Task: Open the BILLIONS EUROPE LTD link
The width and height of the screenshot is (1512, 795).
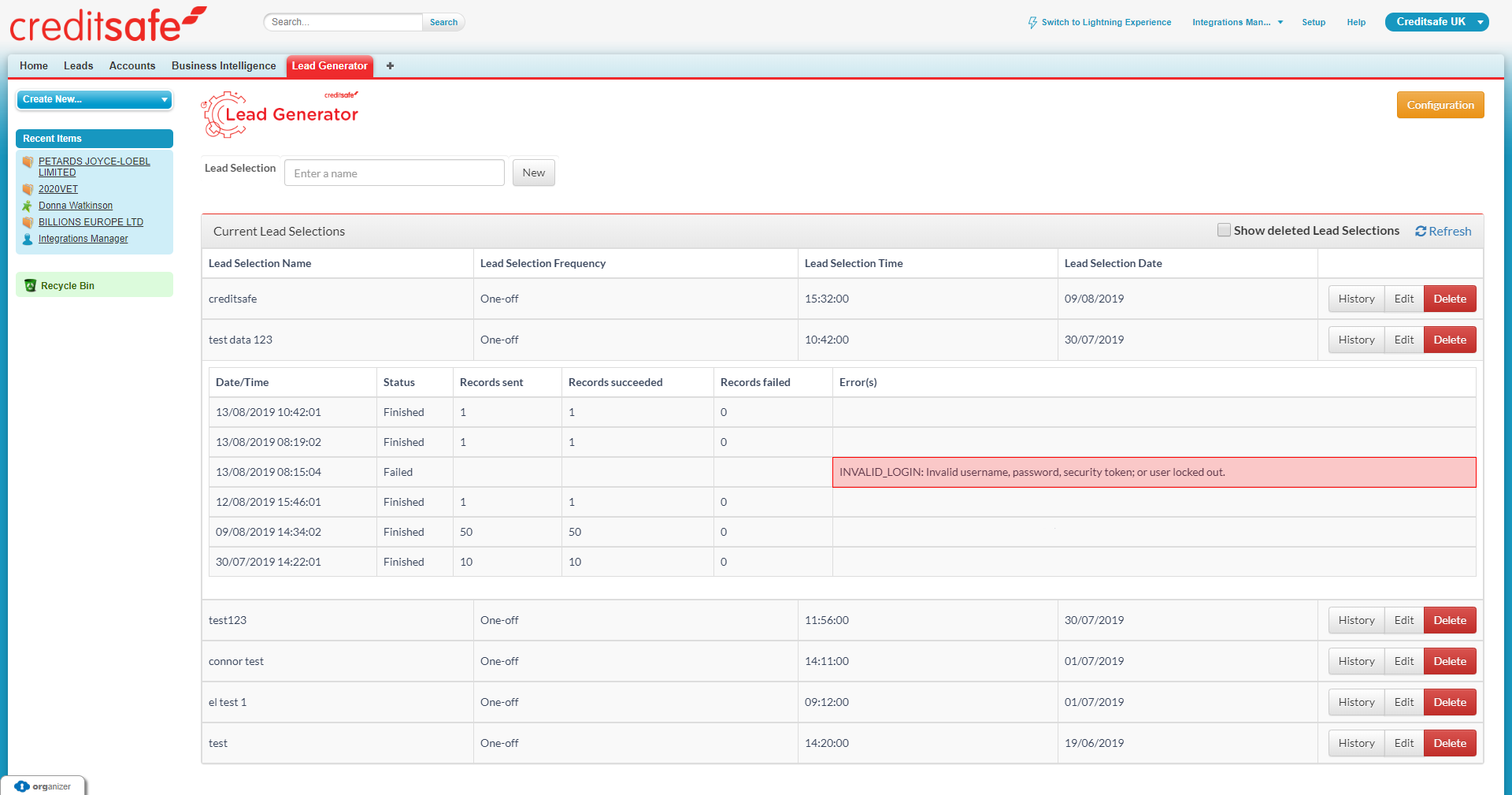Action: tap(91, 222)
